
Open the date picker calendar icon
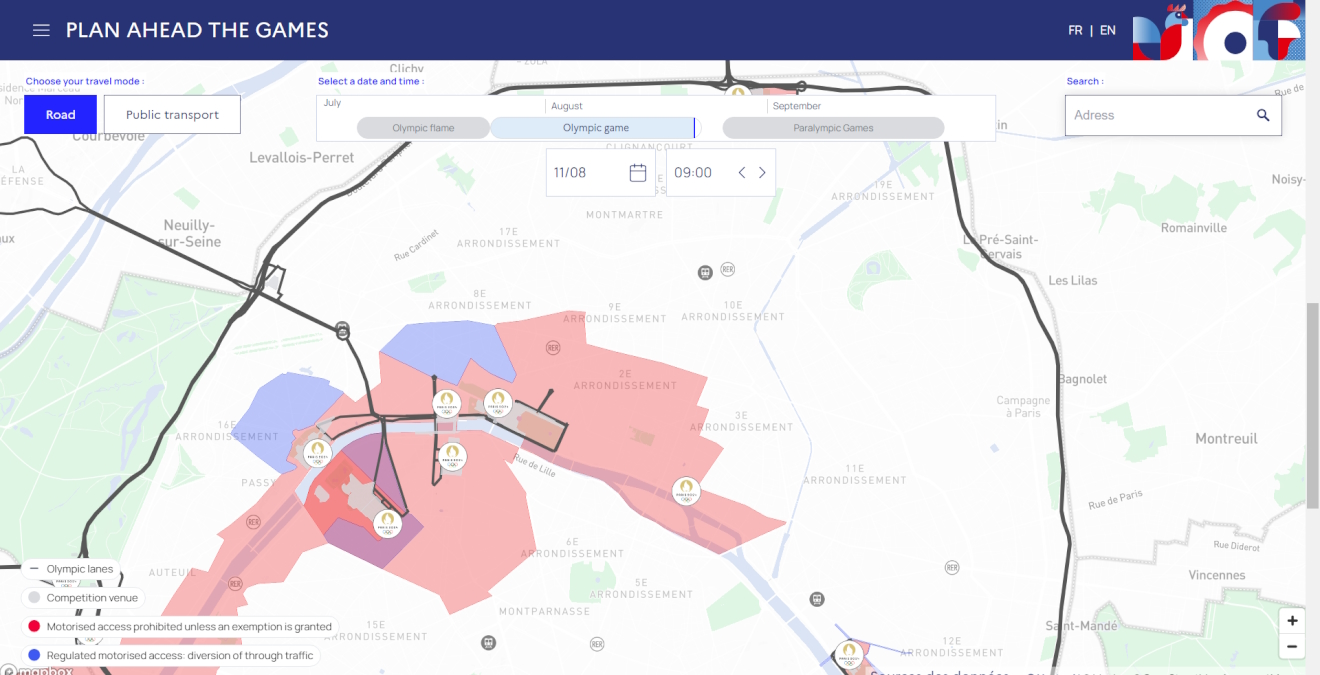point(637,172)
